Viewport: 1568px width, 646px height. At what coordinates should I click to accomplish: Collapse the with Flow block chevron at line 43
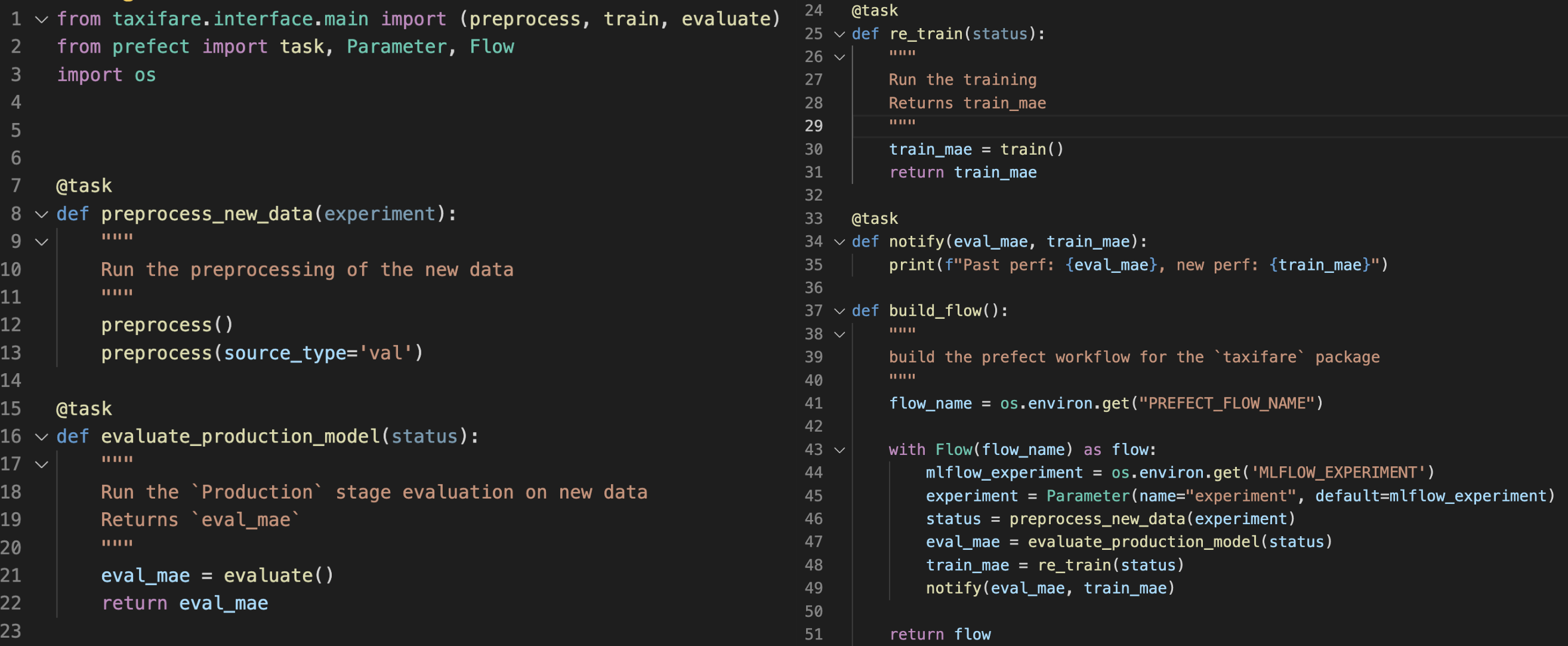click(839, 450)
